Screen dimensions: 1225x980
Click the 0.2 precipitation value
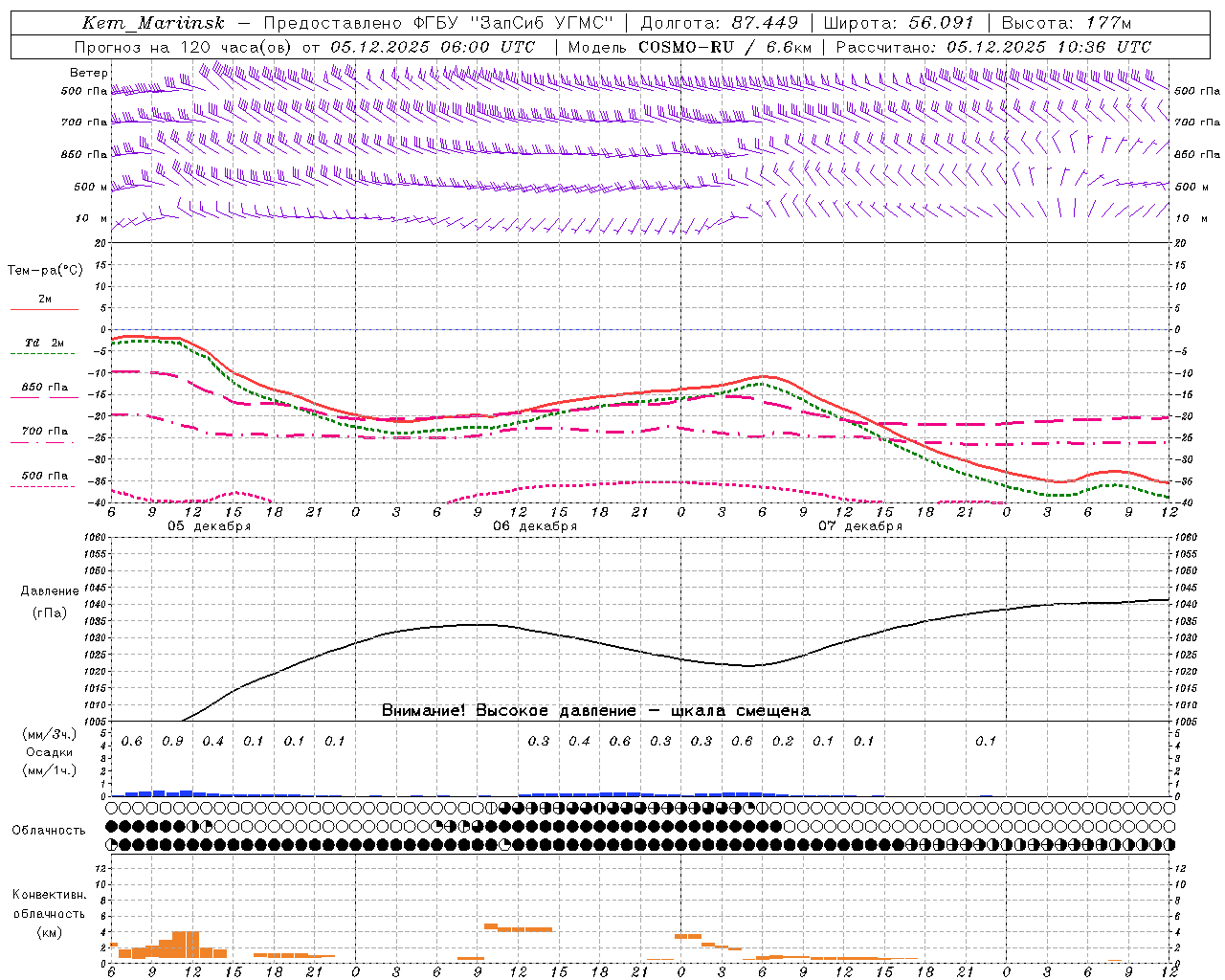tap(783, 742)
